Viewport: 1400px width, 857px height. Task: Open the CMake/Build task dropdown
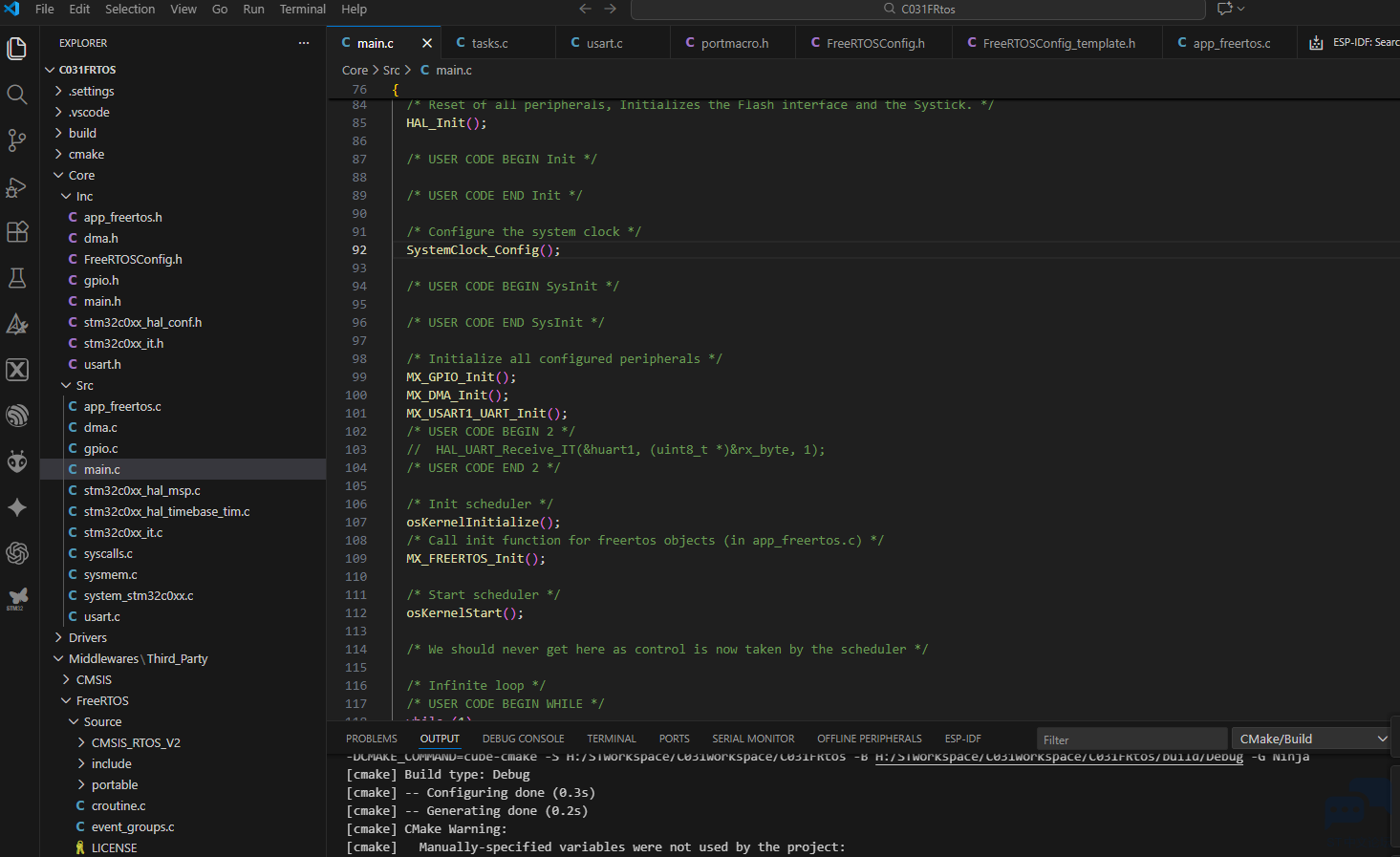[1309, 738]
